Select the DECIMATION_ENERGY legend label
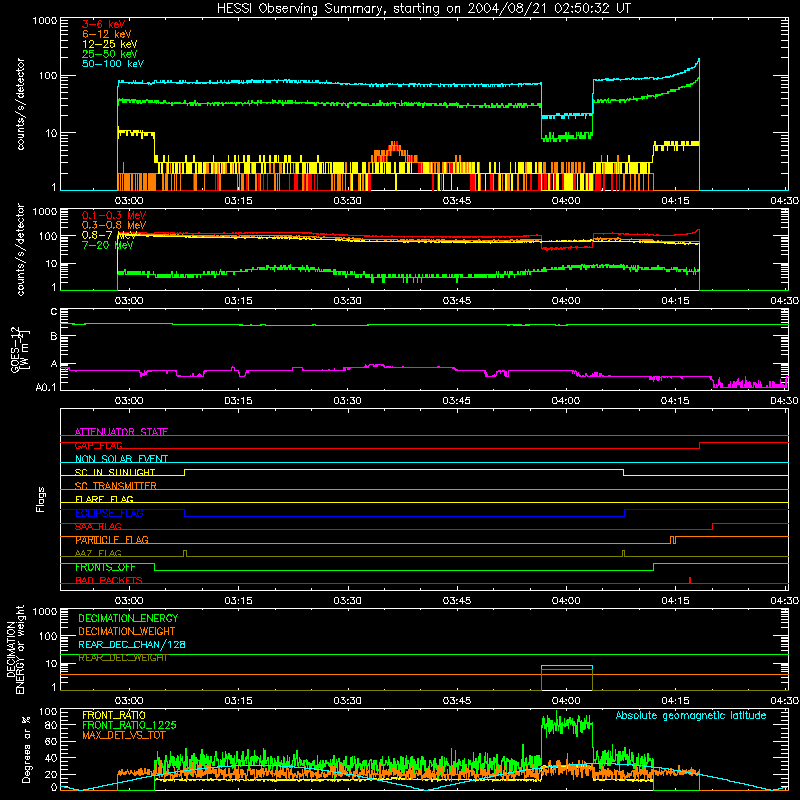Screen dimensions: 800x800 (128, 618)
